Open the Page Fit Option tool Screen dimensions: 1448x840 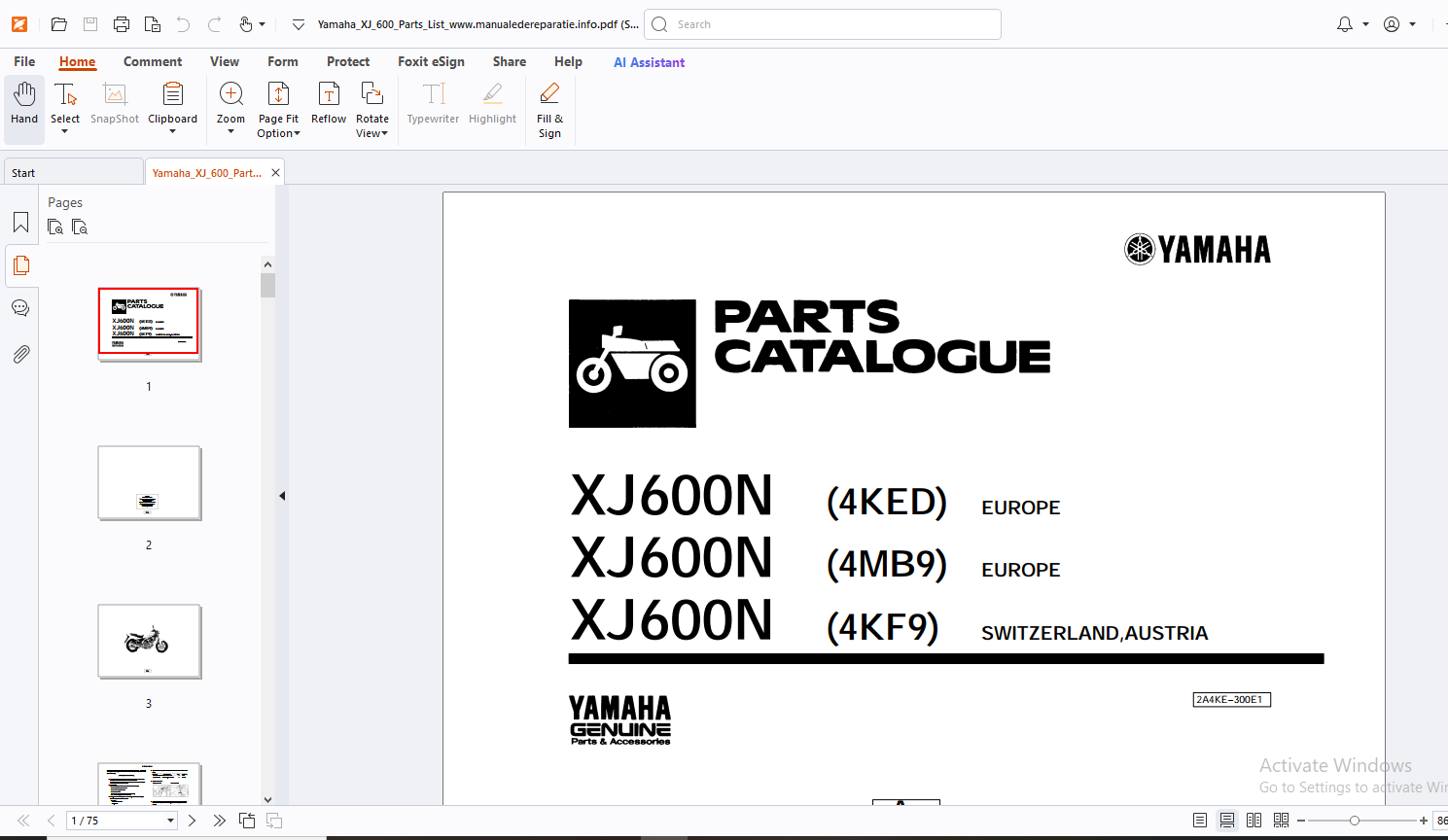[278, 109]
